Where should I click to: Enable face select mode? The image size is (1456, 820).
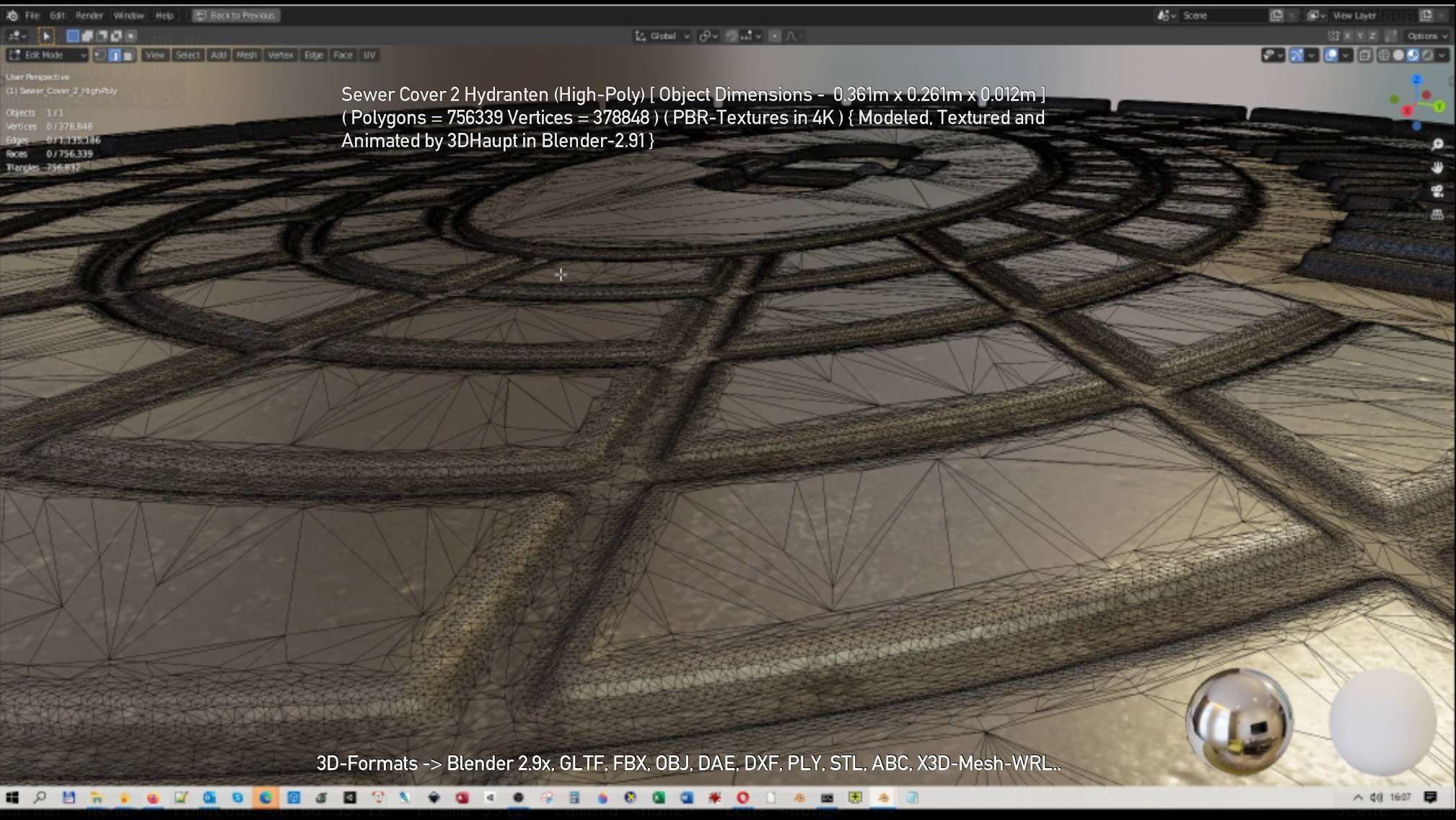point(128,55)
